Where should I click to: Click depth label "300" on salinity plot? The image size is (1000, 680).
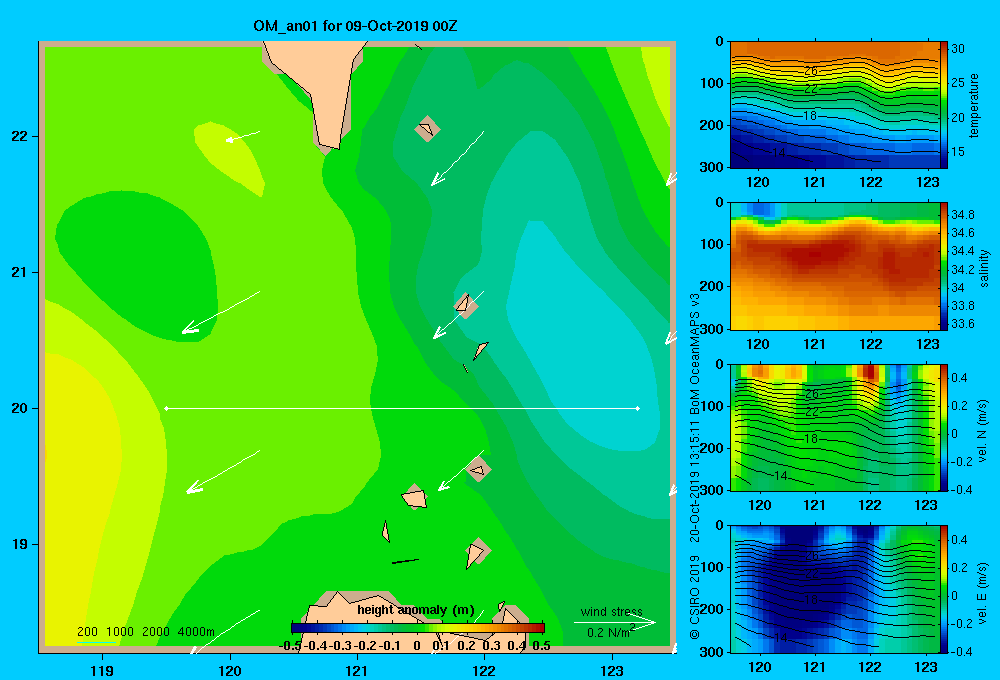tap(711, 329)
